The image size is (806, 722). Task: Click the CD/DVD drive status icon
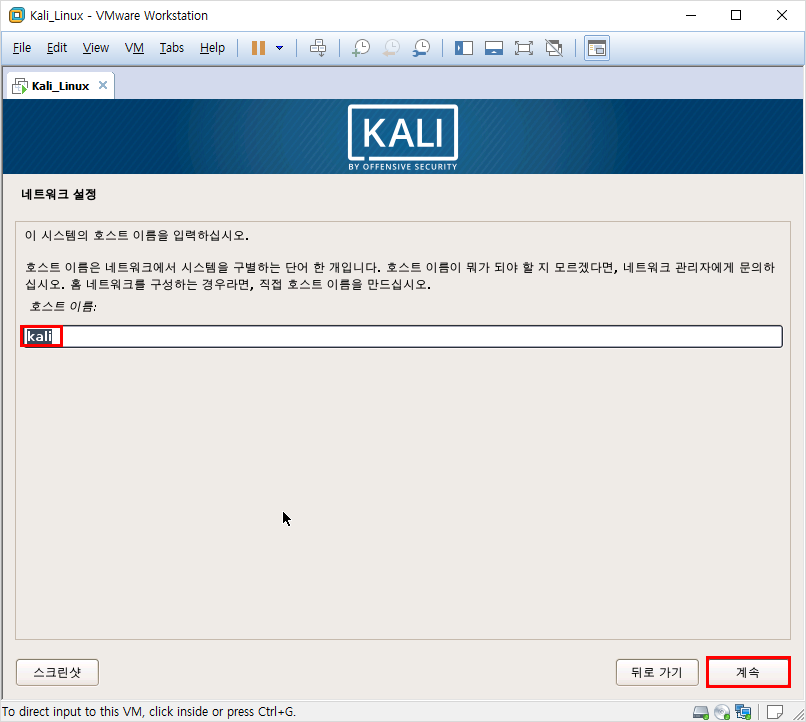tap(722, 712)
